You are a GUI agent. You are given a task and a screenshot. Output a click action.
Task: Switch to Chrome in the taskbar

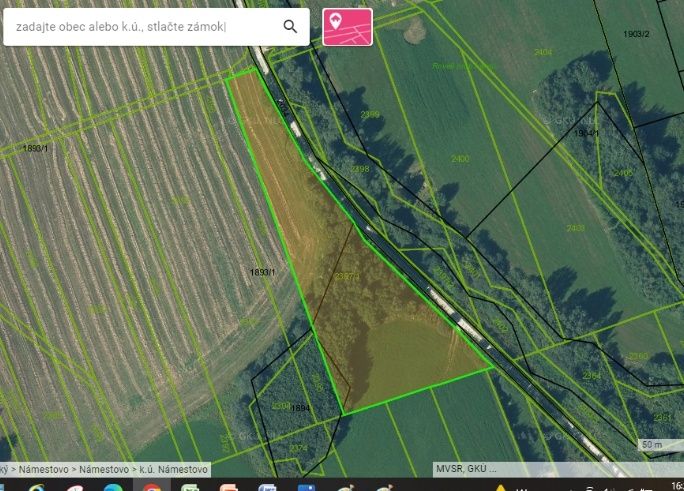point(151,488)
